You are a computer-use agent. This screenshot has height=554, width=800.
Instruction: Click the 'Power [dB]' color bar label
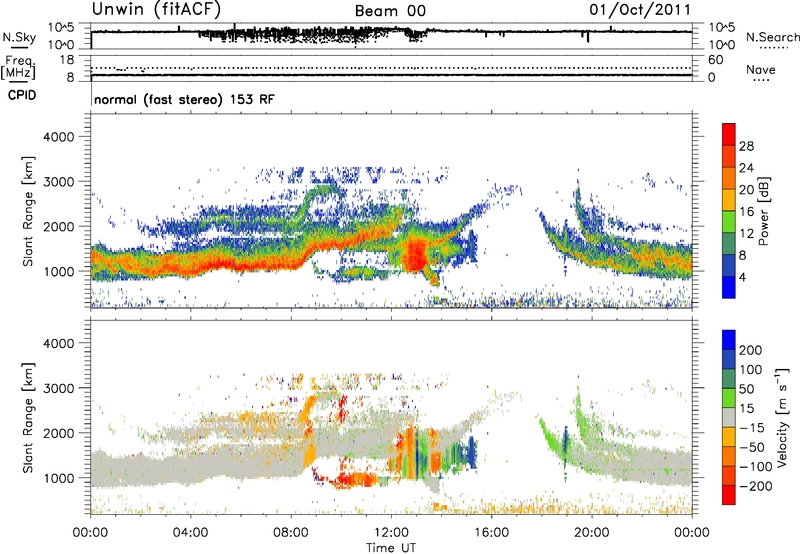pyautogui.click(x=763, y=211)
